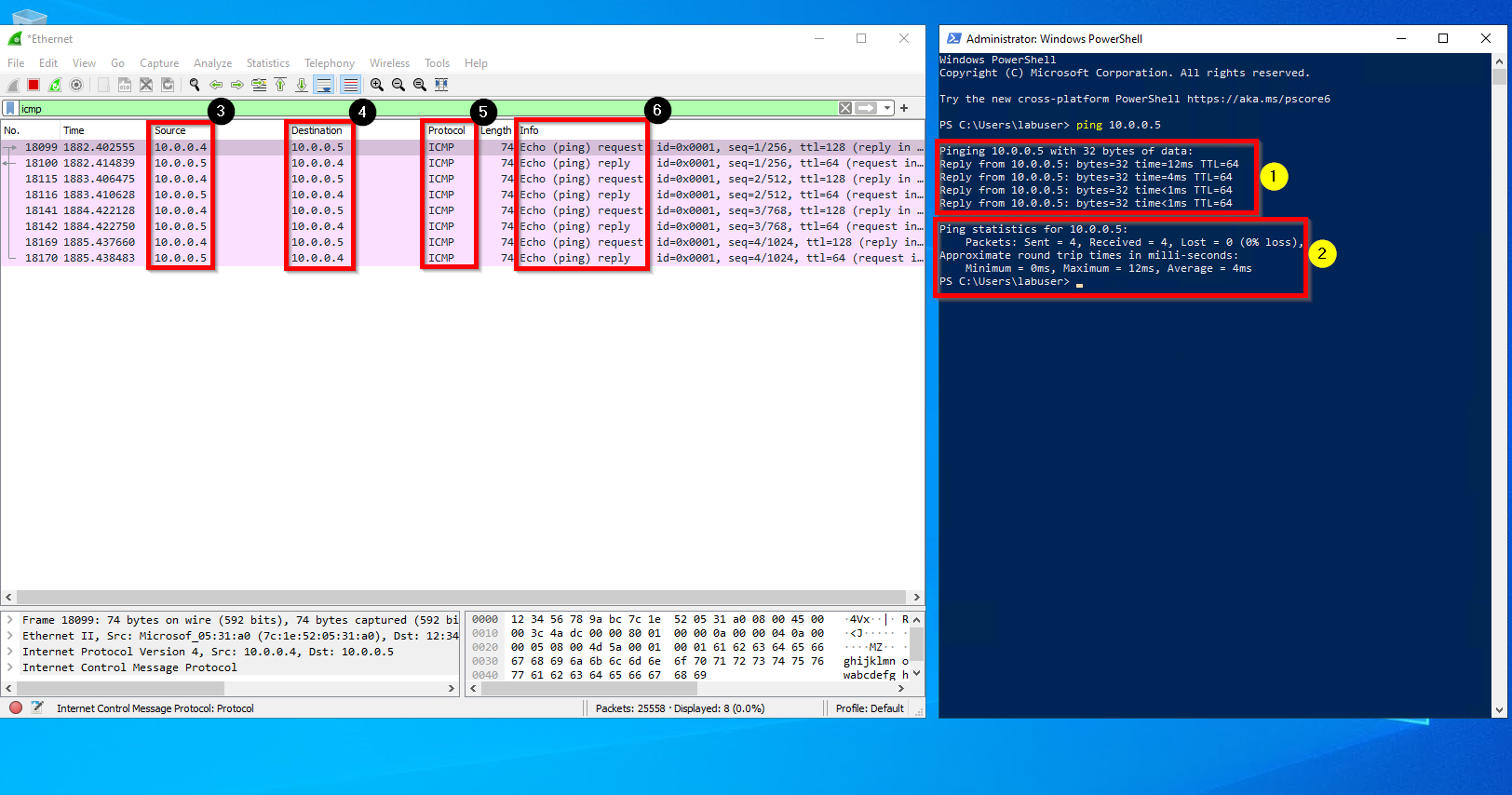Viewport: 1512px width, 795px height.
Task: Click the packet list horizontal scrollbar
Action: click(x=463, y=597)
